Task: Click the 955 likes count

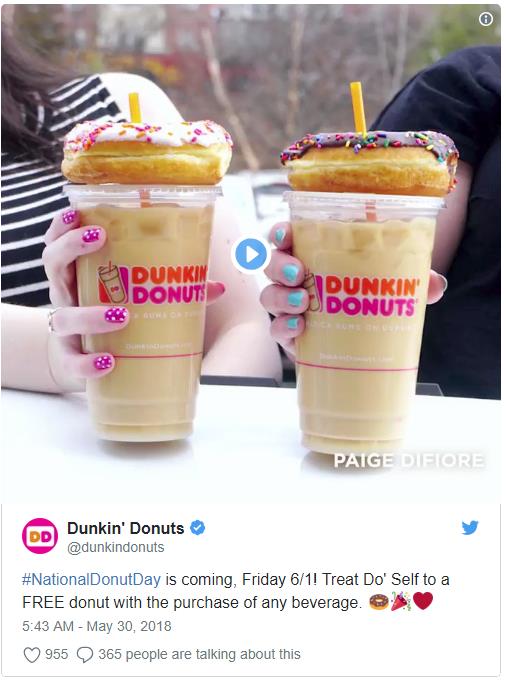Action: 56,654
